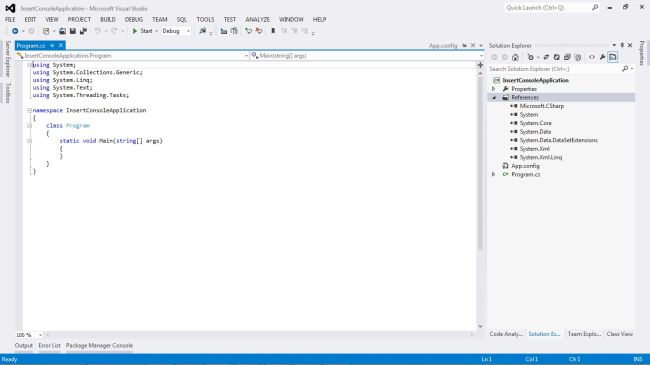
Task: Click the Save All toolbar icon
Action: (x=83, y=31)
